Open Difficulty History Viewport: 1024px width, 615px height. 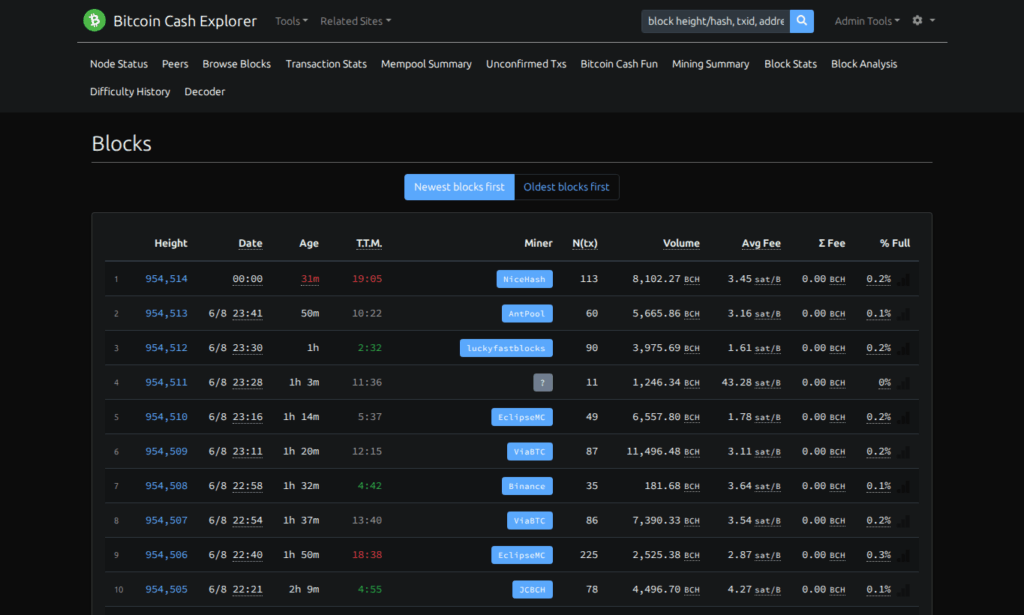130,91
